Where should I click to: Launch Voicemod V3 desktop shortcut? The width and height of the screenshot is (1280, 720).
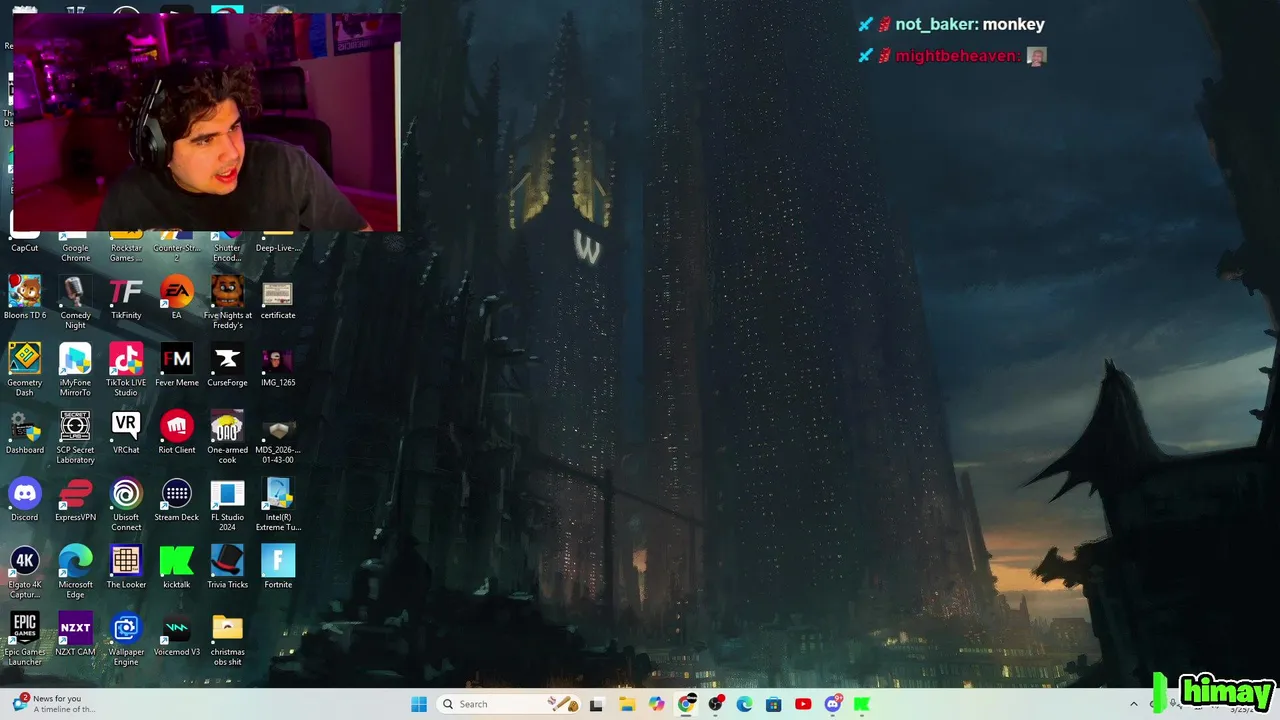[177, 634]
